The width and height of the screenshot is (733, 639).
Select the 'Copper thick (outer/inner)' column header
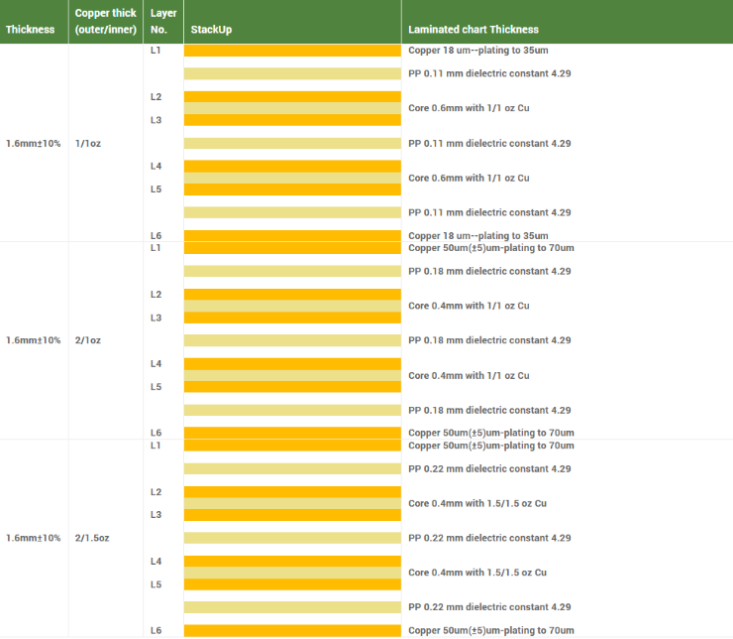pos(106,22)
